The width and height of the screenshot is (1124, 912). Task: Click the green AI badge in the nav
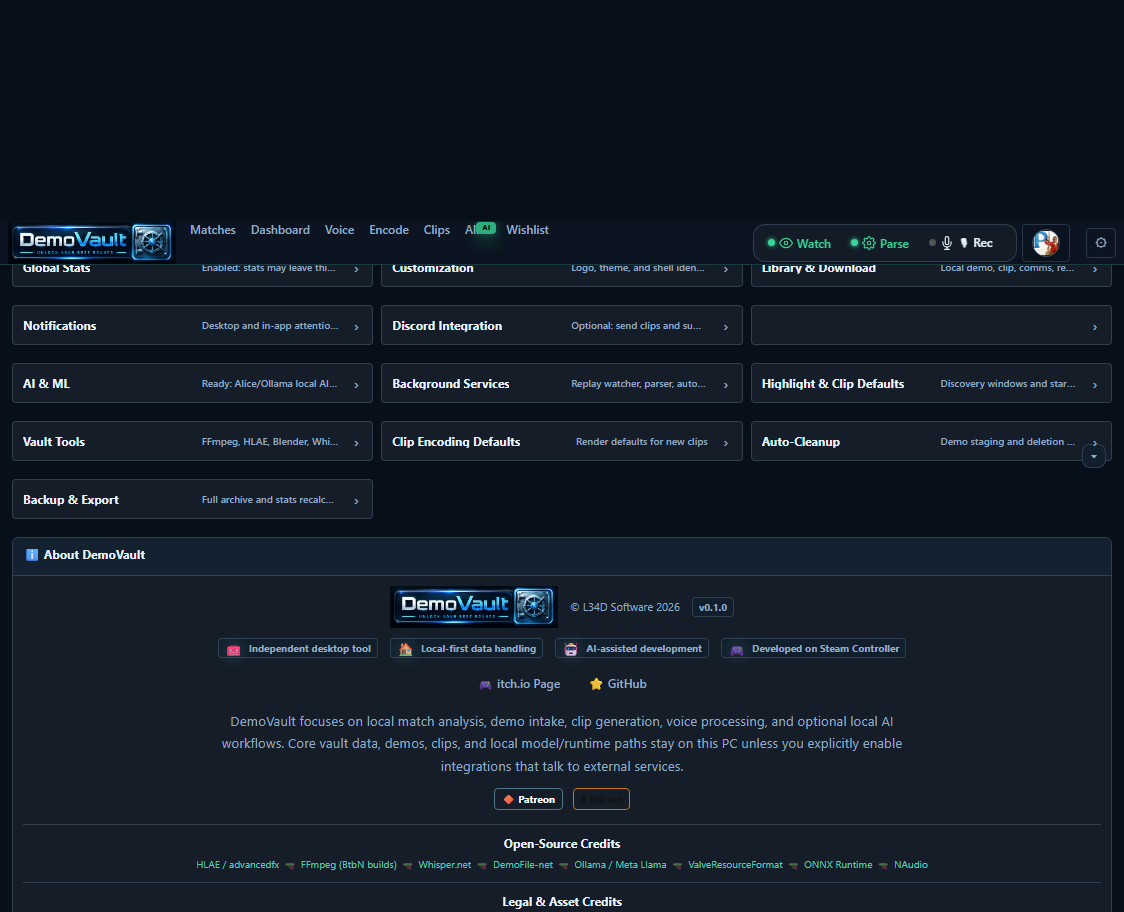tap(486, 228)
